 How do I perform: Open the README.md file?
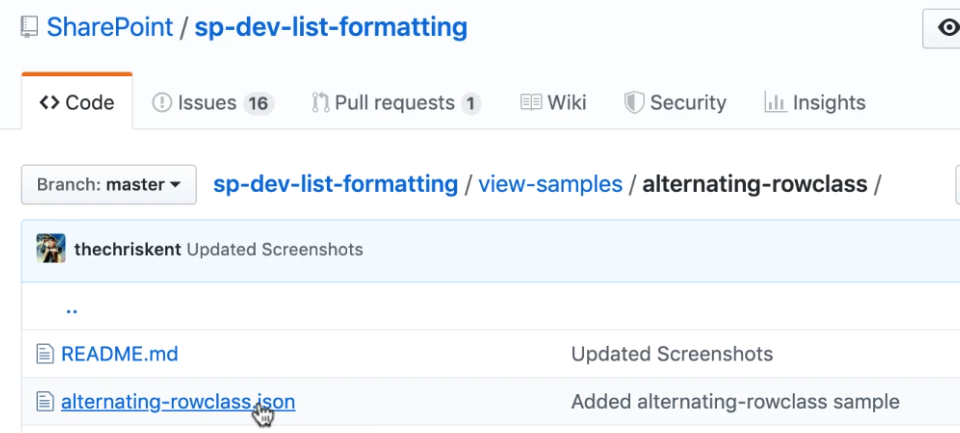click(119, 354)
